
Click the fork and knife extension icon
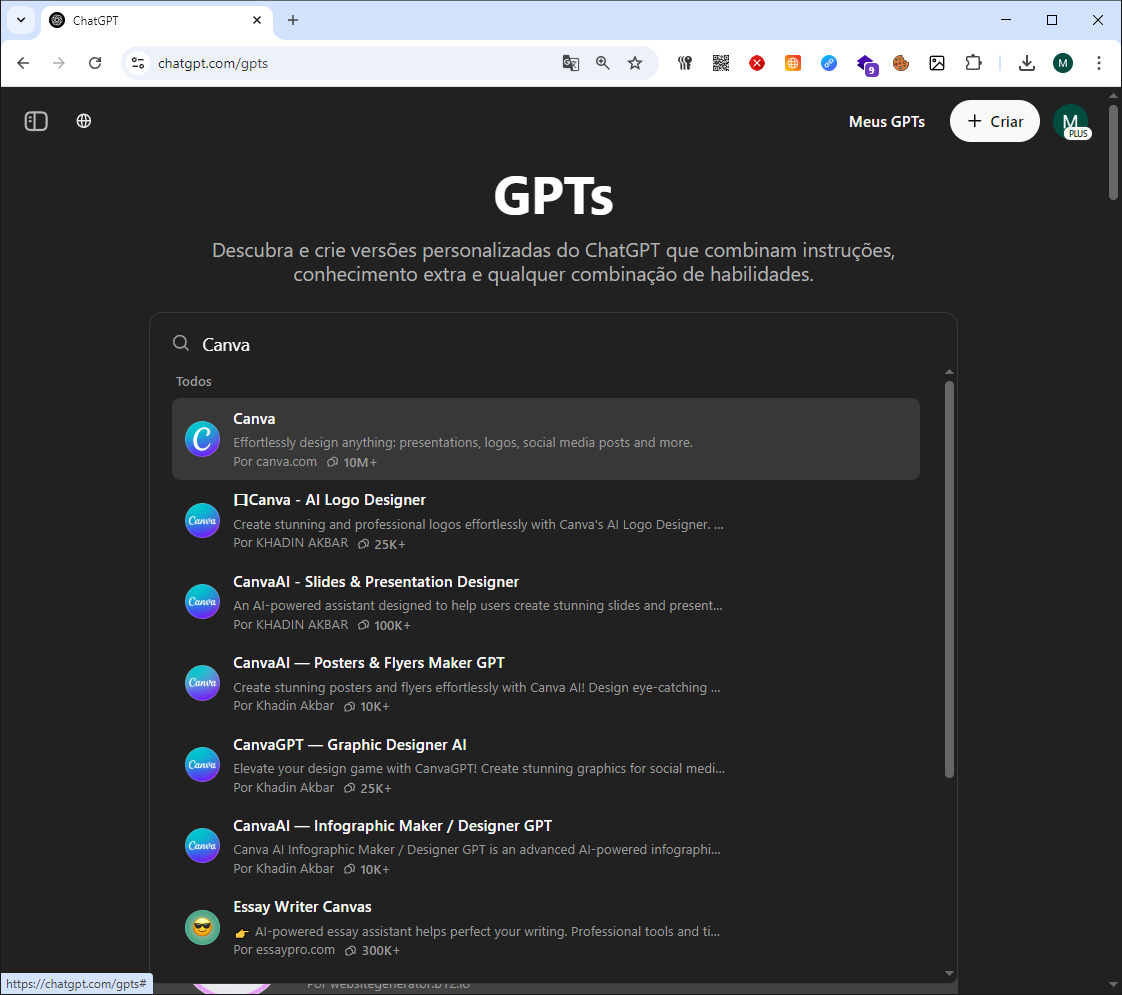tap(685, 63)
